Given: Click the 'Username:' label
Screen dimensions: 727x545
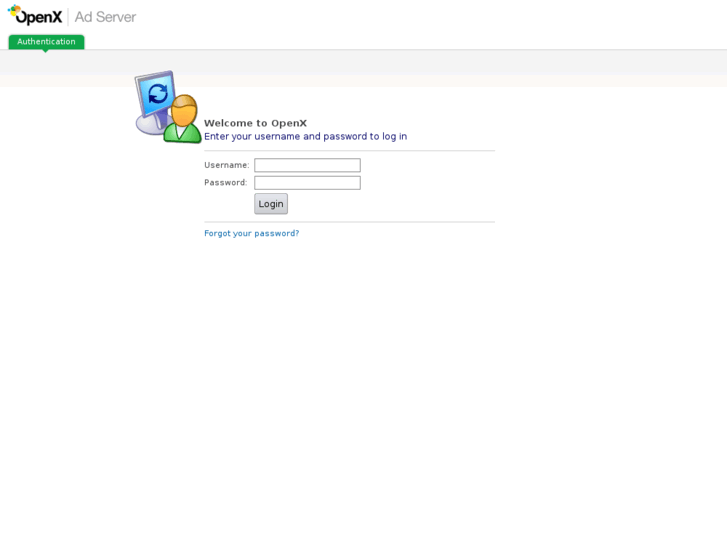Looking at the screenshot, I should [x=227, y=165].
